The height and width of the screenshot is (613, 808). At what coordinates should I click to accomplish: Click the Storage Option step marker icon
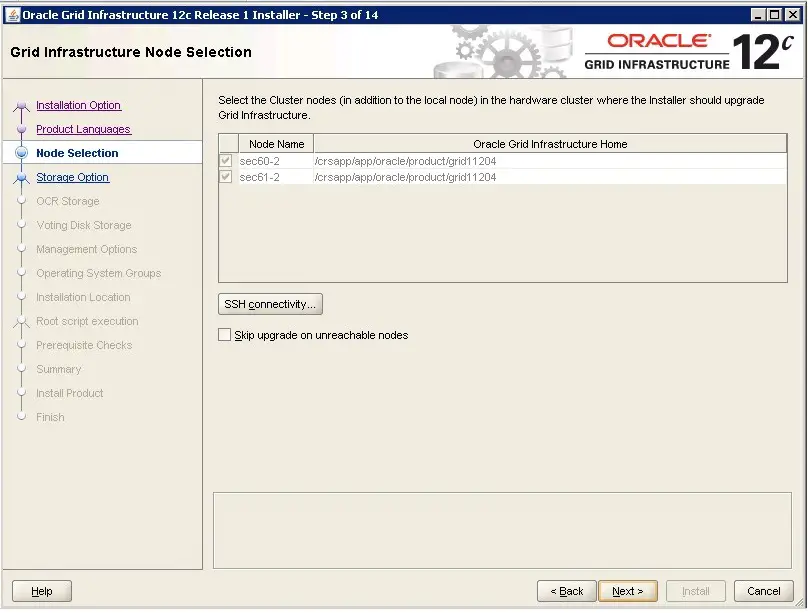click(22, 177)
